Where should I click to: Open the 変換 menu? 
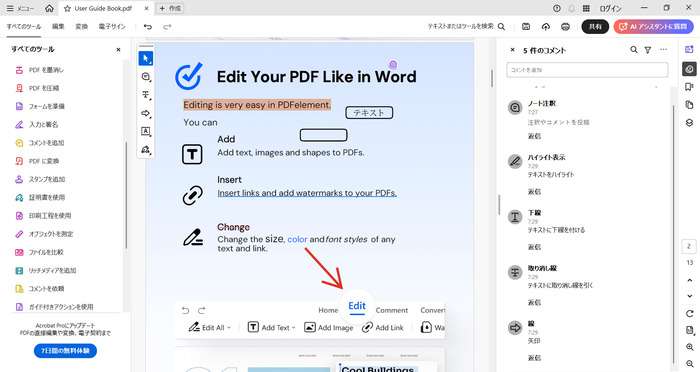pos(82,27)
